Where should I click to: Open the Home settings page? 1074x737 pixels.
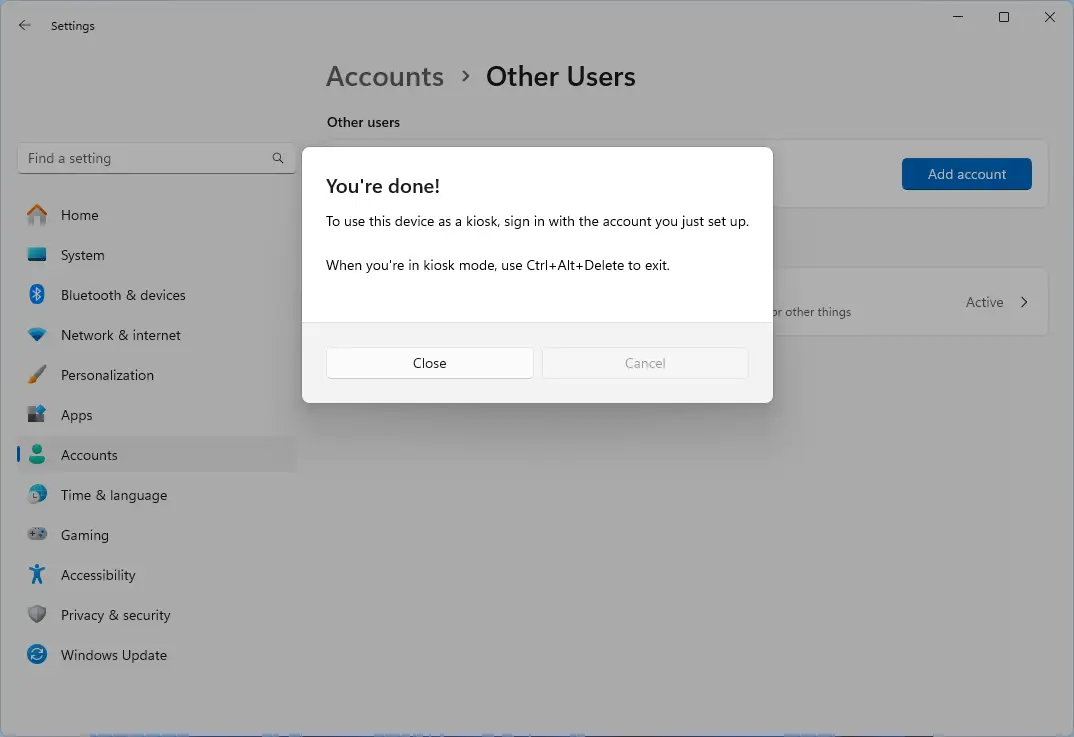tap(157, 215)
